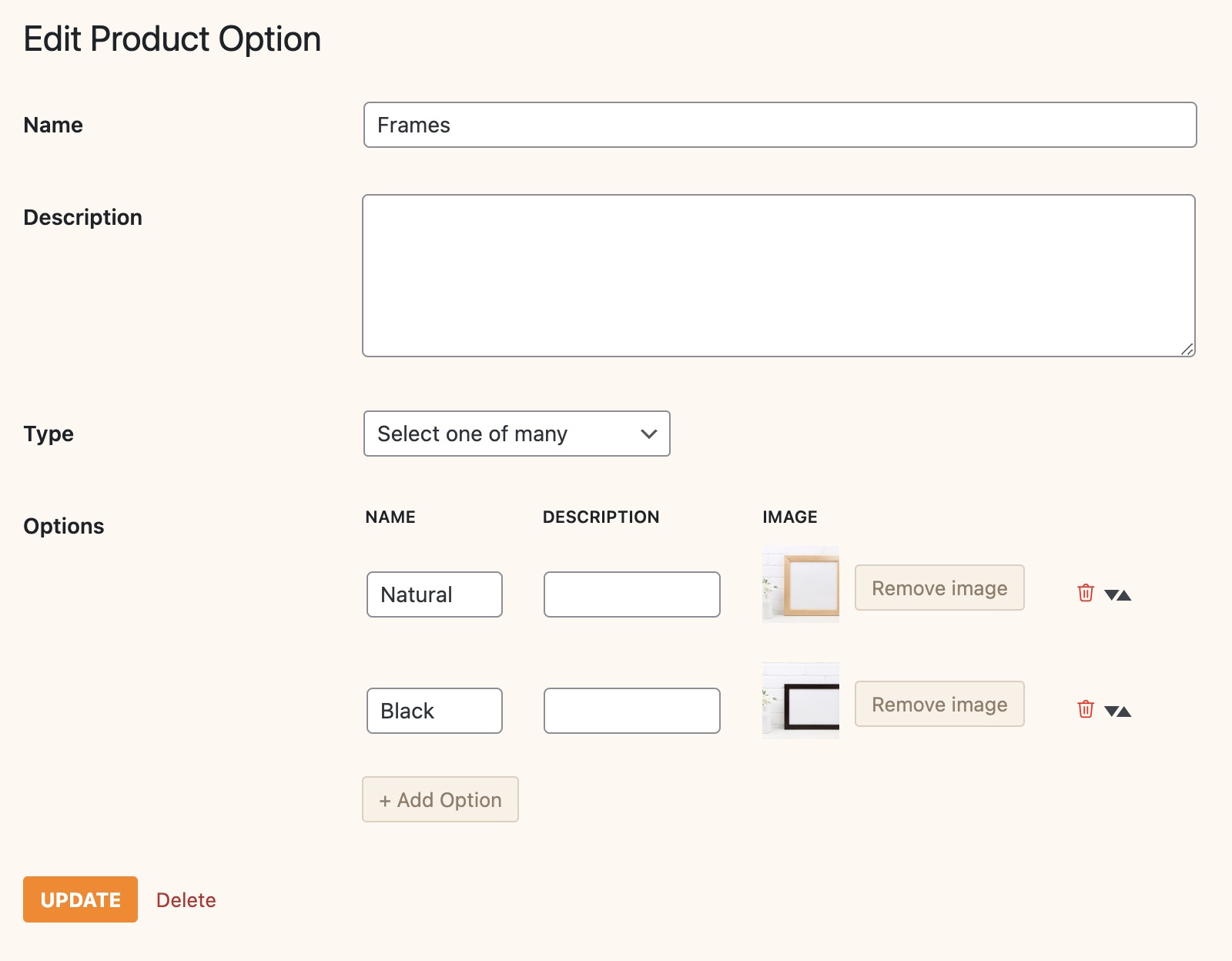Edit the Natural option name field
The image size is (1232, 961).
click(x=434, y=594)
